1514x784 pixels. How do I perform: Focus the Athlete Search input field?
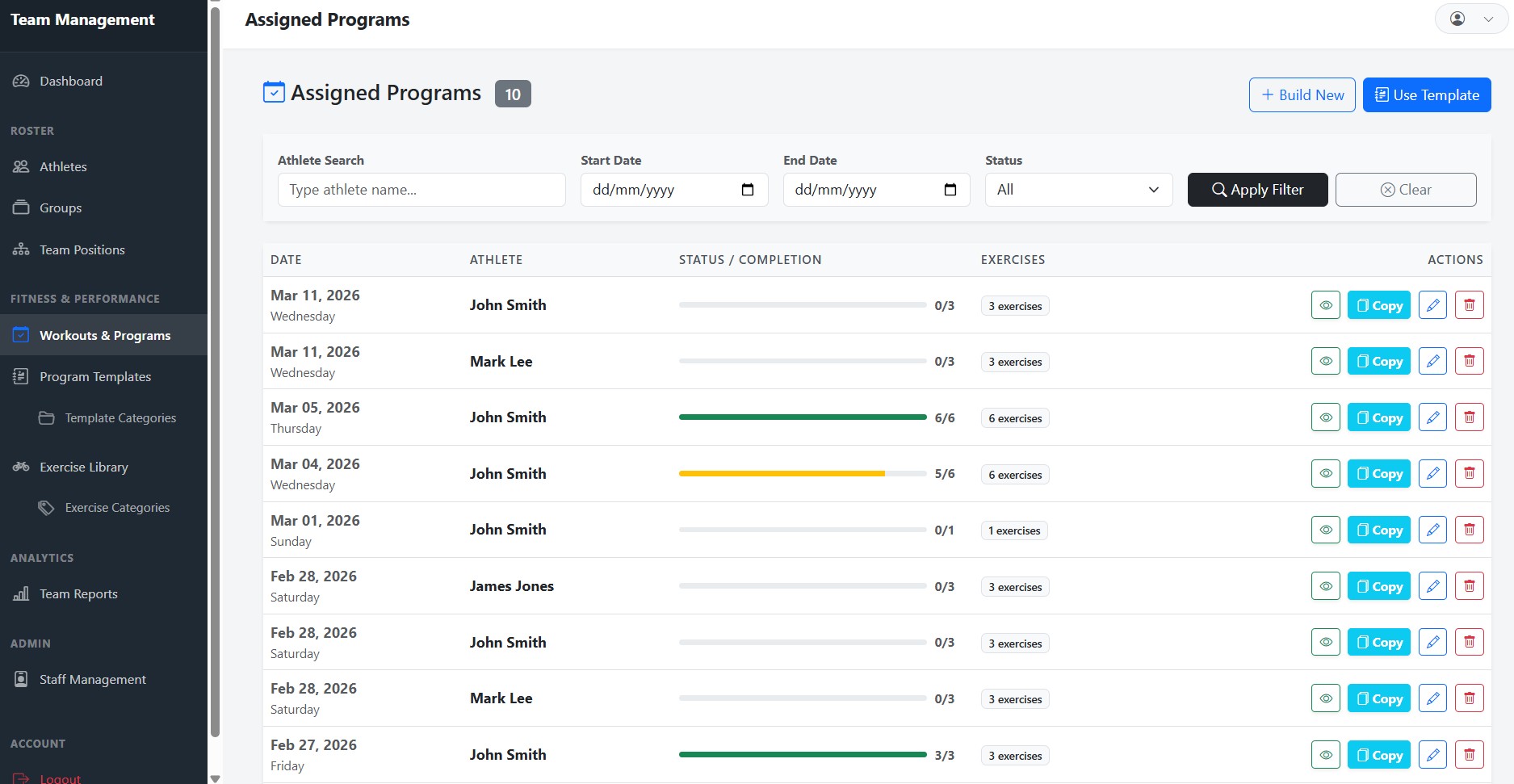[x=421, y=190]
